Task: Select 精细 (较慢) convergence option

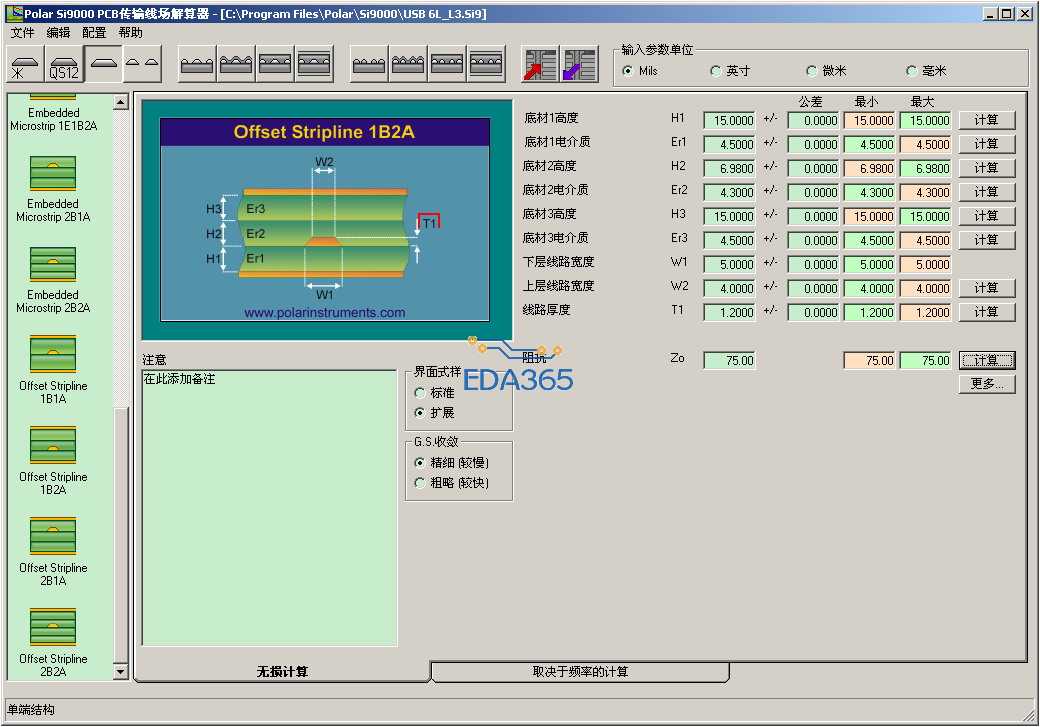Action: [x=419, y=463]
